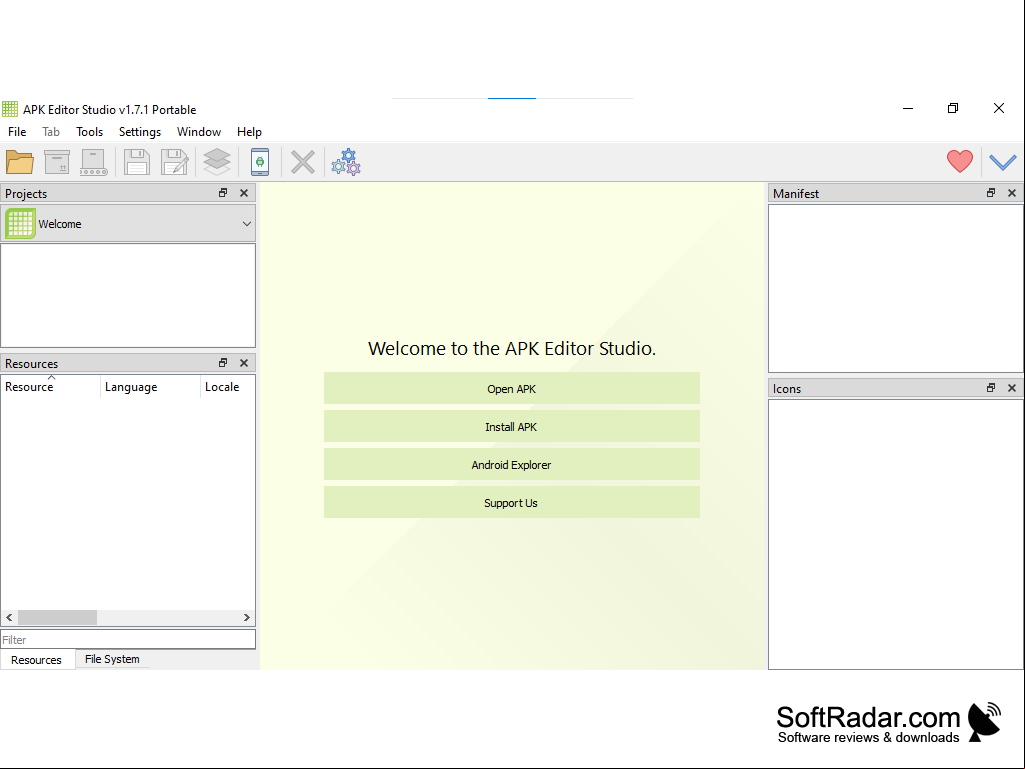Click the Open APK welcome button

point(512,388)
